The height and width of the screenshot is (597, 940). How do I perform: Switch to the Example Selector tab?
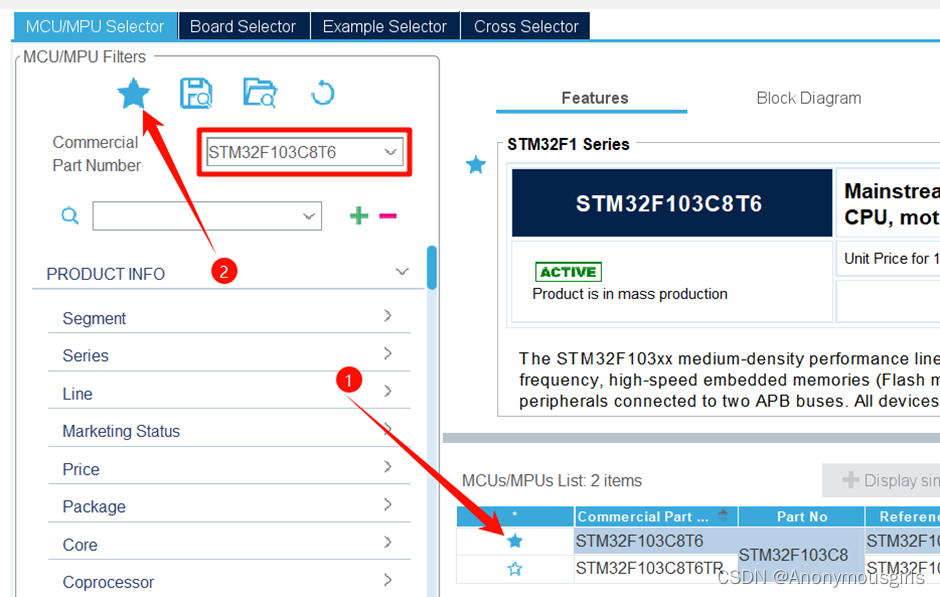click(x=385, y=26)
